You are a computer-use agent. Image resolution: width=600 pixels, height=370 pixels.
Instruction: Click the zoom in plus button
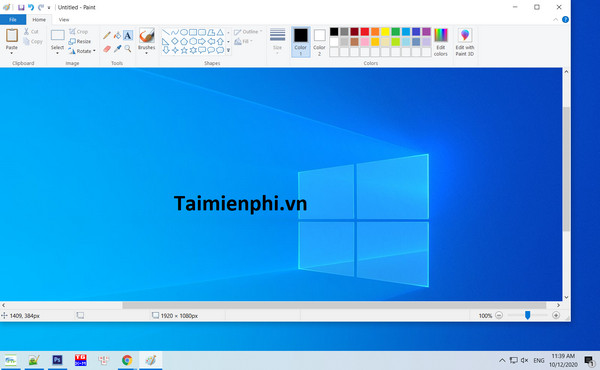point(556,315)
